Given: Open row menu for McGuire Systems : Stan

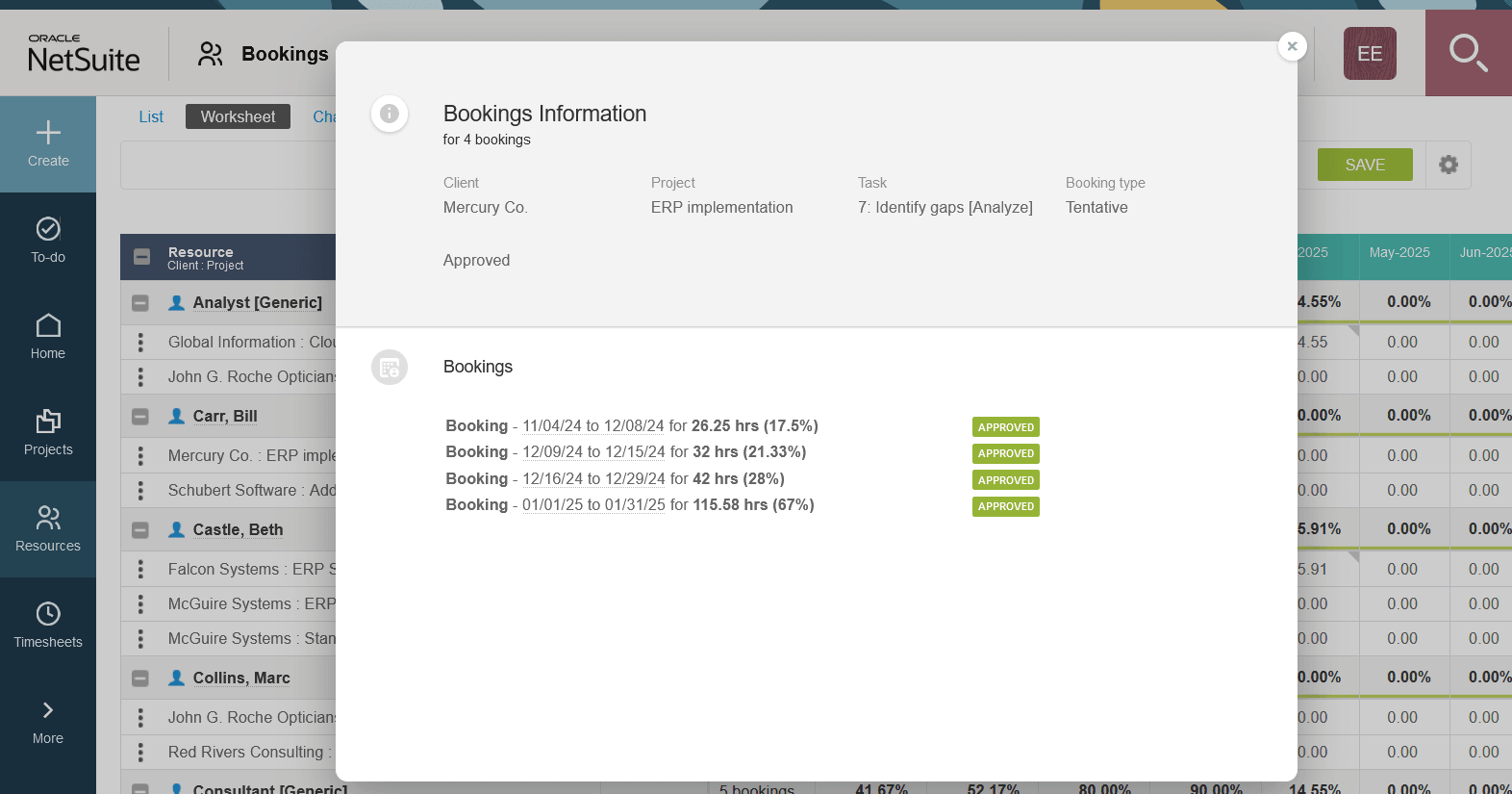Looking at the screenshot, I should point(140,638).
